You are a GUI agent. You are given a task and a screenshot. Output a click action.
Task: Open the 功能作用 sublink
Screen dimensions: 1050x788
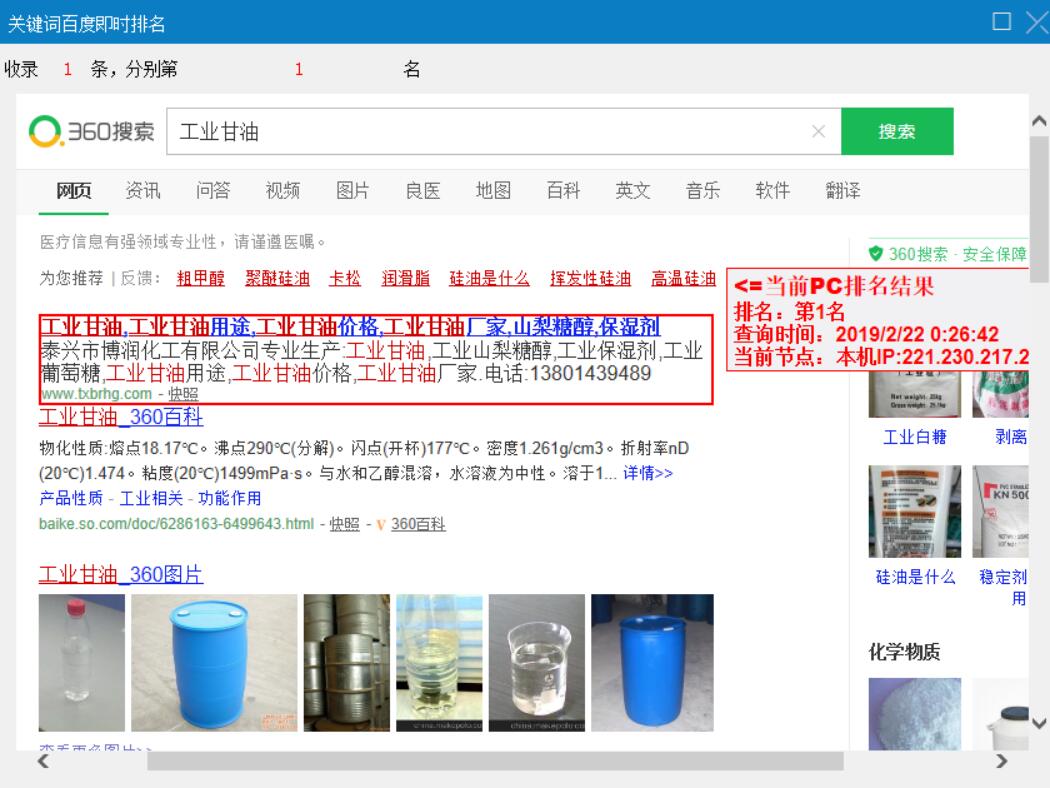click(230, 498)
